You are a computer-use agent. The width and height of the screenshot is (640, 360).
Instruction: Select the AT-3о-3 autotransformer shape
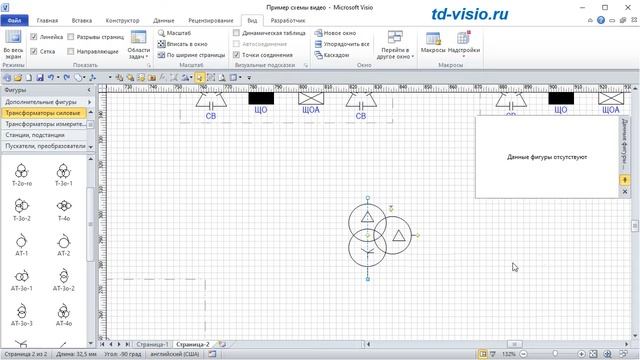pos(22,315)
